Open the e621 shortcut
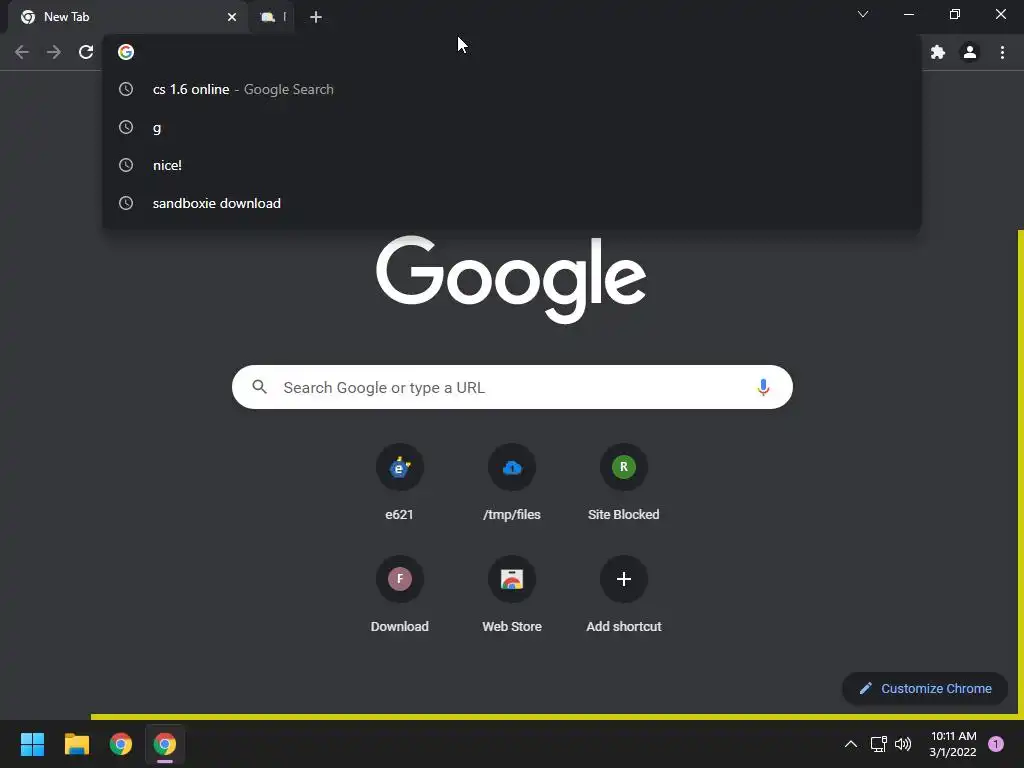Image resolution: width=1024 pixels, height=768 pixels. tap(400, 483)
